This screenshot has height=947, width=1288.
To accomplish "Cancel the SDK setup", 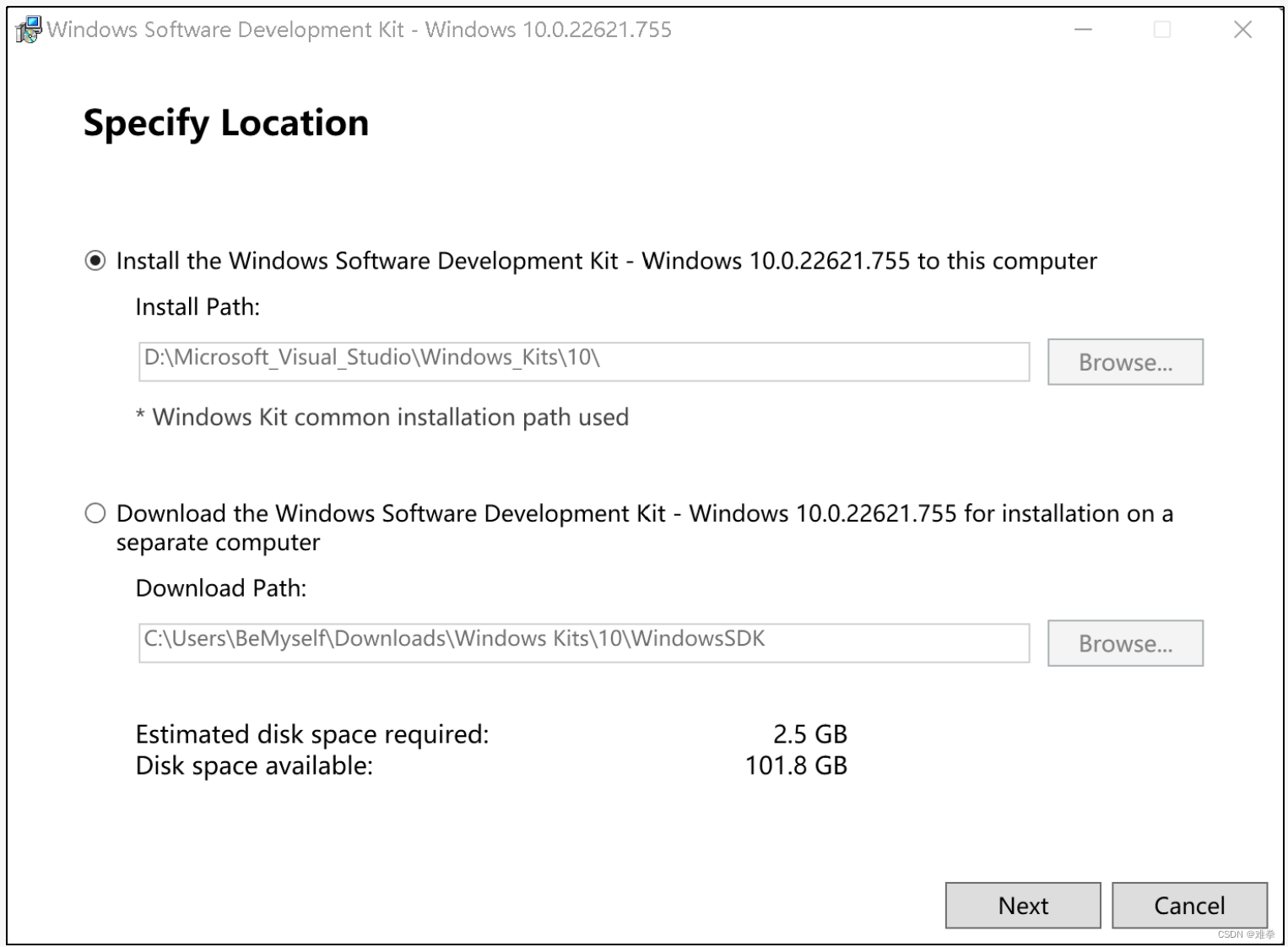I will point(1189,906).
